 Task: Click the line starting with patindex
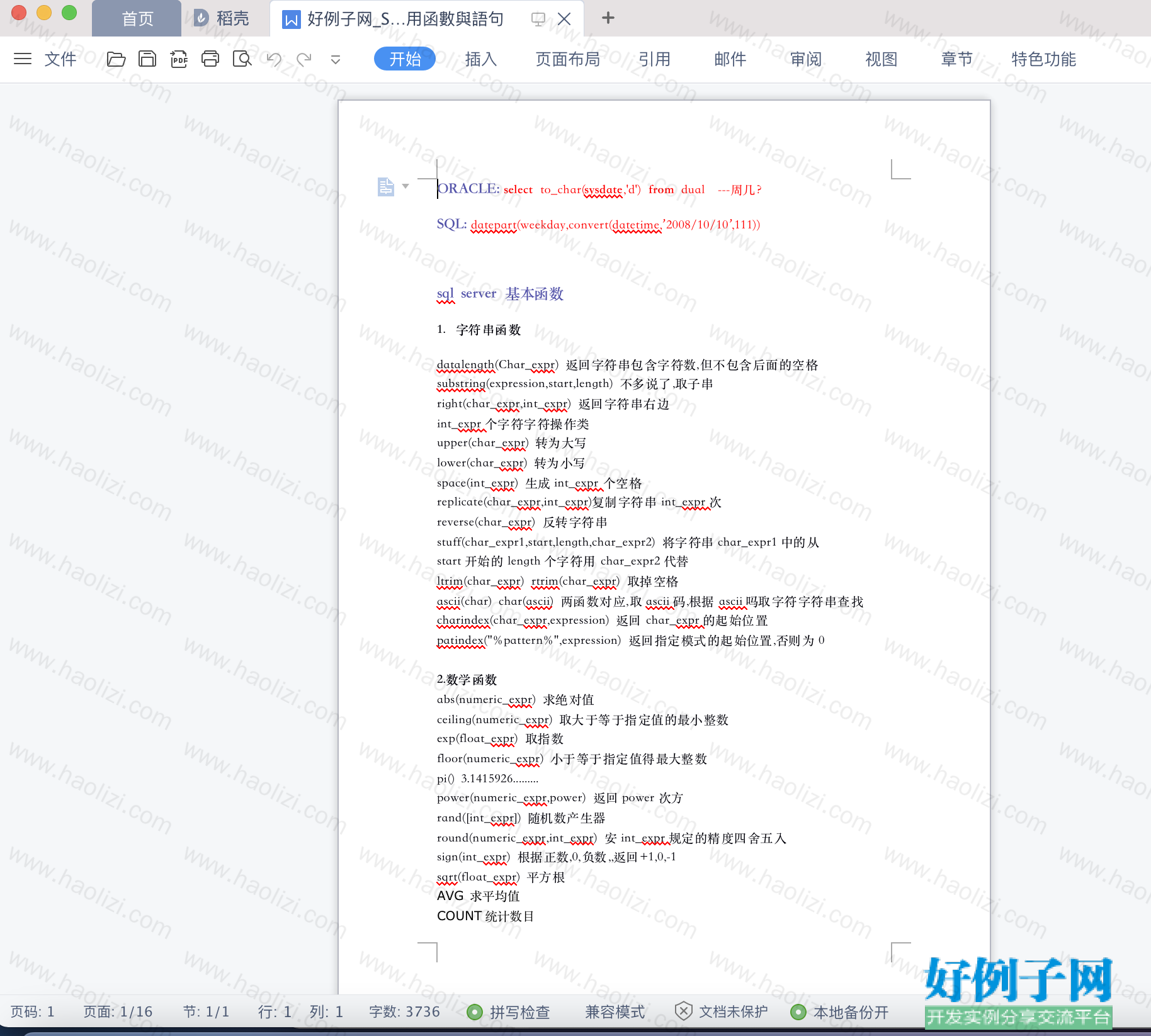630,641
